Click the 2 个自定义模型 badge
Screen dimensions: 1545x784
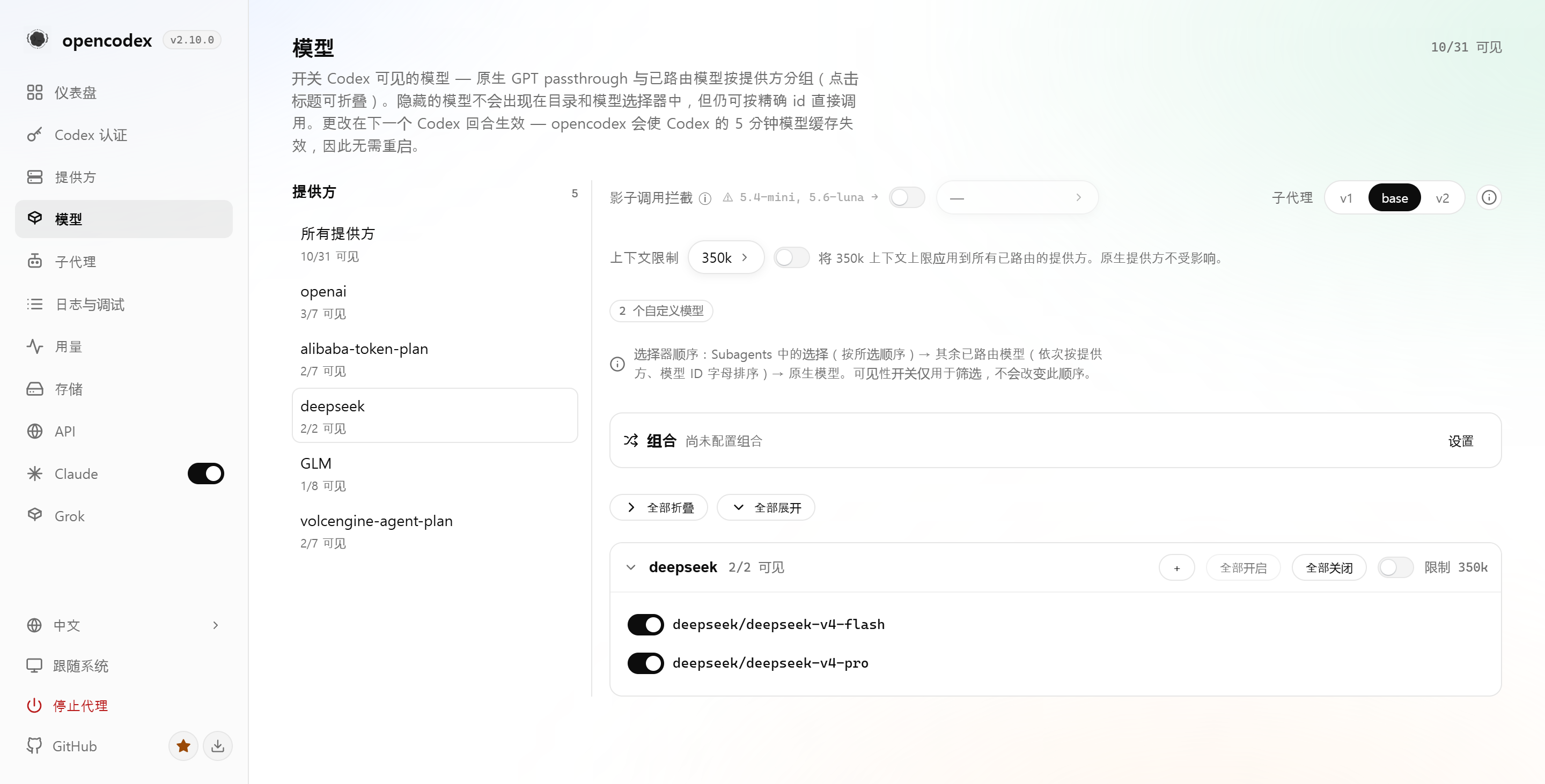pyautogui.click(x=661, y=310)
